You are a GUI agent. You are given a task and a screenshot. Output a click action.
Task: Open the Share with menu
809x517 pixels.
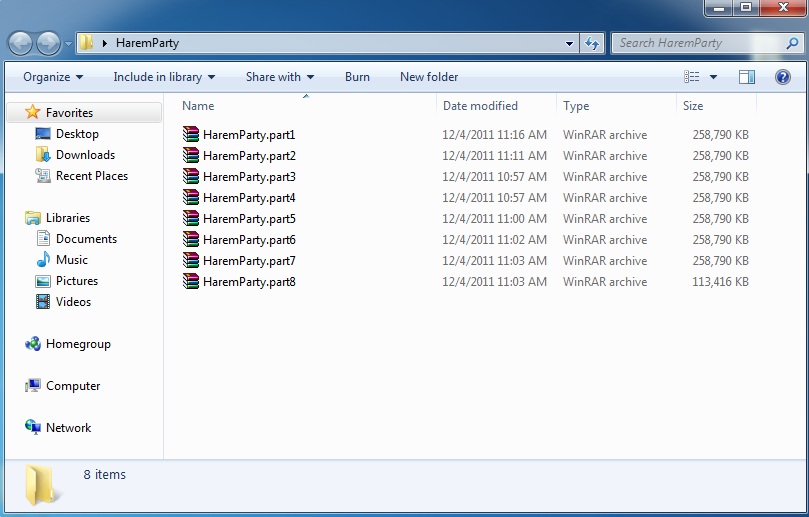280,77
